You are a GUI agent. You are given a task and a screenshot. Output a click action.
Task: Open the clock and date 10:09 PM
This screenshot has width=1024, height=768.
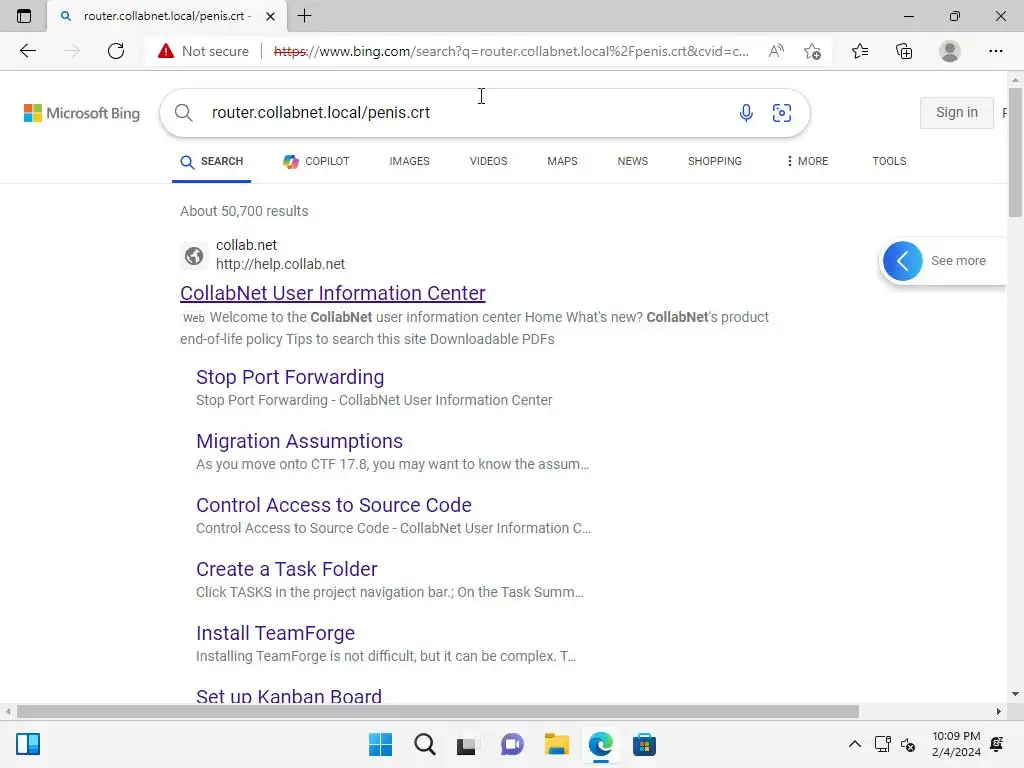coord(956,744)
